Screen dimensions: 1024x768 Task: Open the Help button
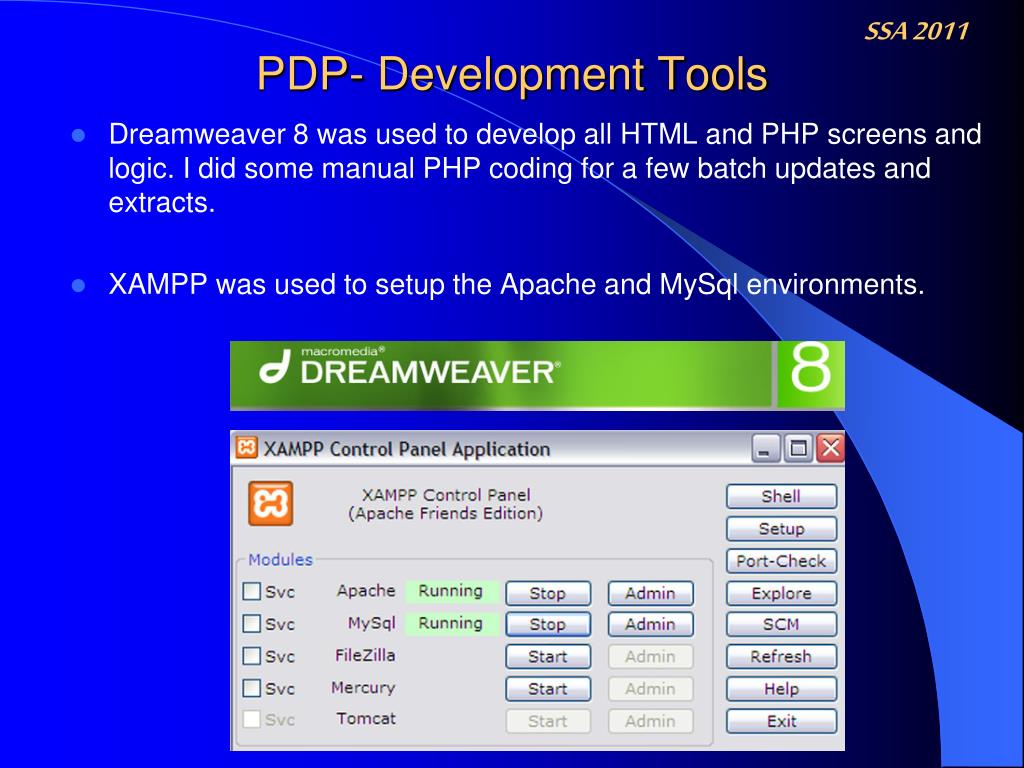[x=781, y=689]
